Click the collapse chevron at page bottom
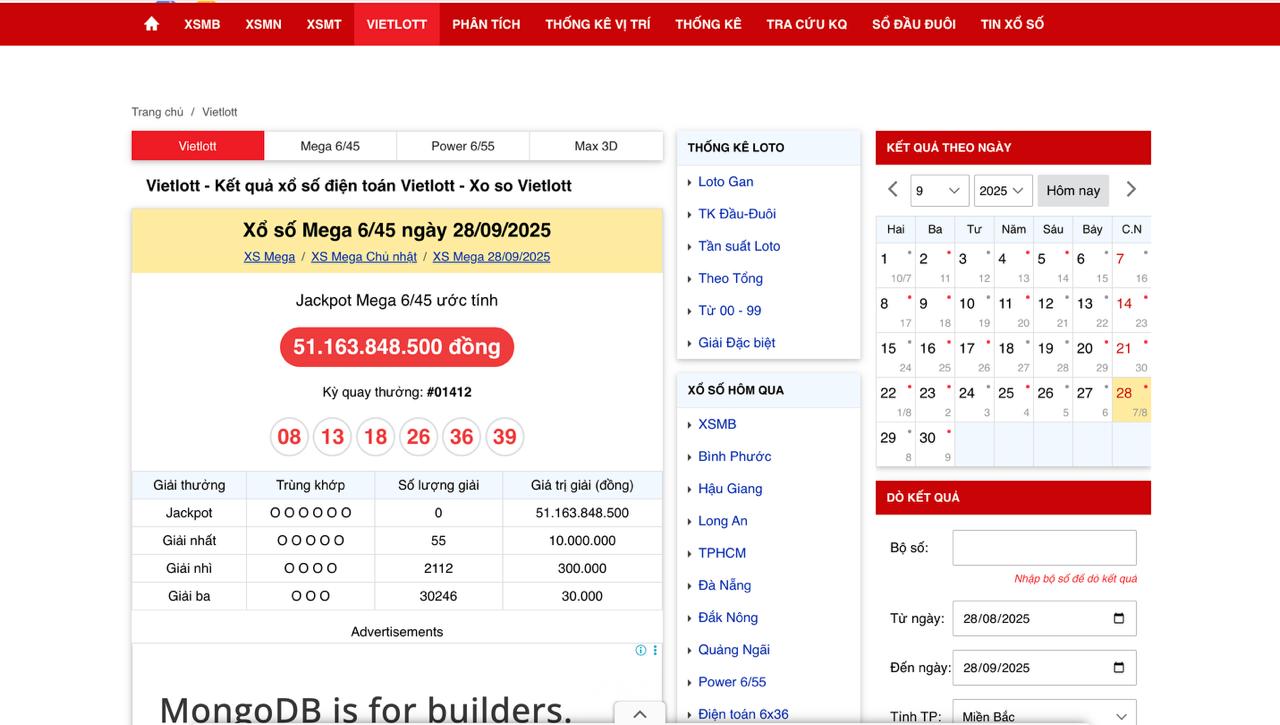The width and height of the screenshot is (1280, 725). (640, 714)
